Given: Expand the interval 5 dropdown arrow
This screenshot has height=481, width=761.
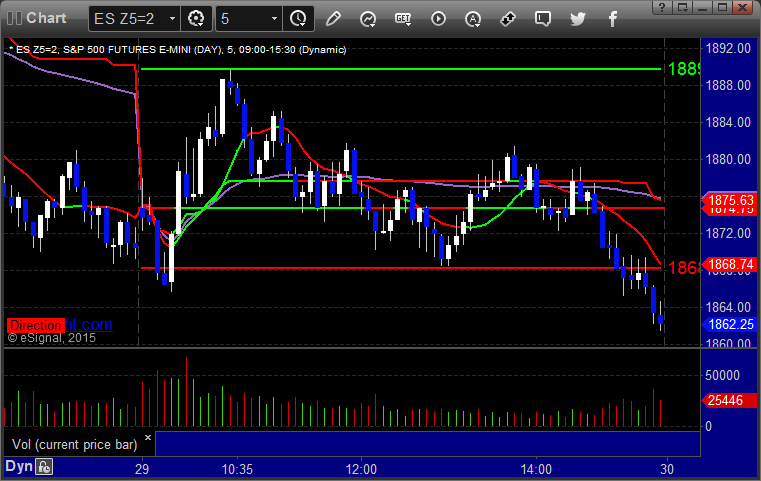Looking at the screenshot, I should [x=274, y=19].
